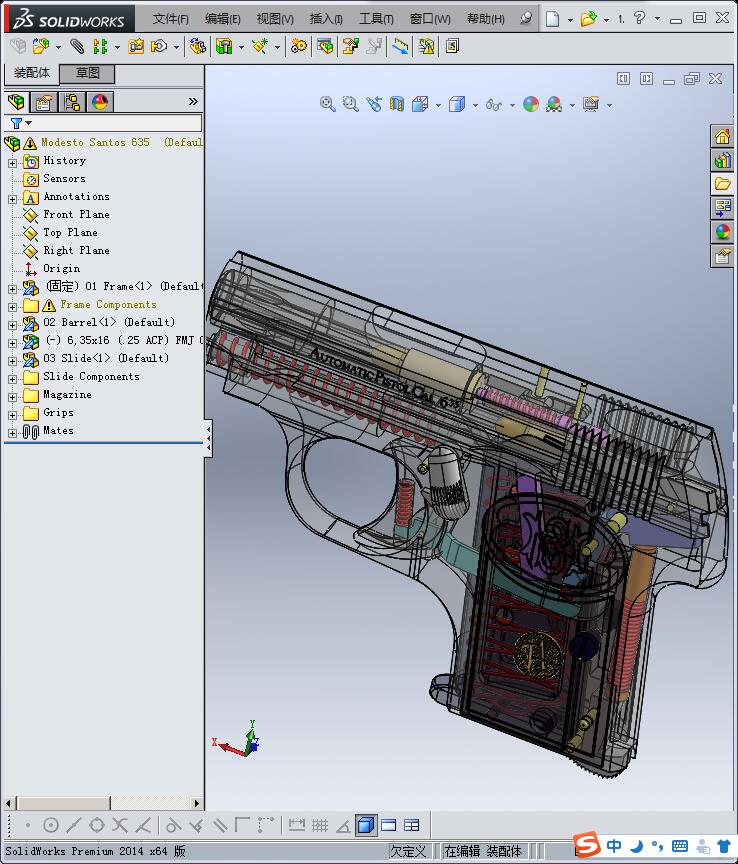Image resolution: width=738 pixels, height=864 pixels.
Task: Click Linear Component Pattern icon
Action: tap(100, 46)
